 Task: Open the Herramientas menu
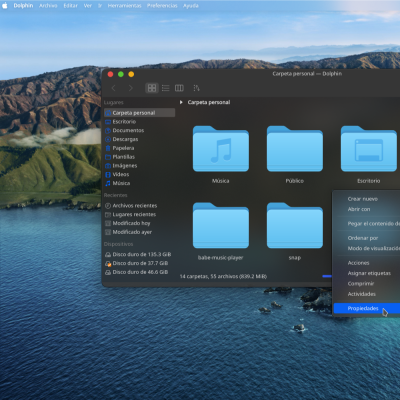(124, 6)
